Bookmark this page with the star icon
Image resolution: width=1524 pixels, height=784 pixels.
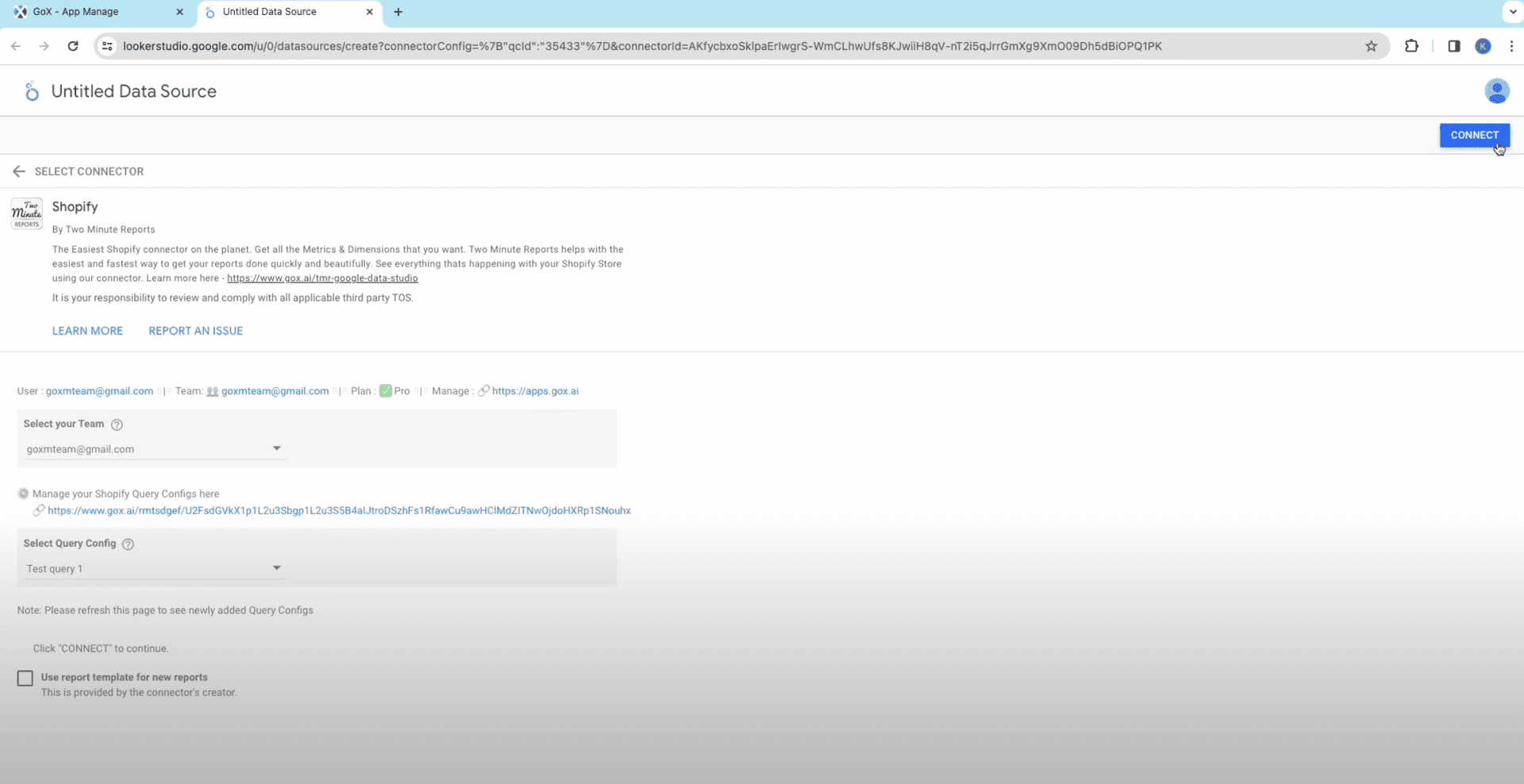point(1371,46)
